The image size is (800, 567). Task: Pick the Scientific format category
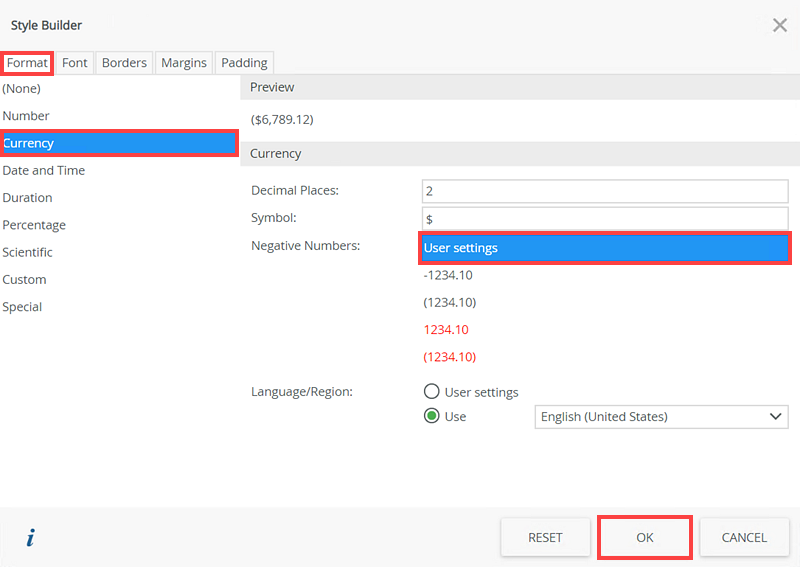(28, 252)
